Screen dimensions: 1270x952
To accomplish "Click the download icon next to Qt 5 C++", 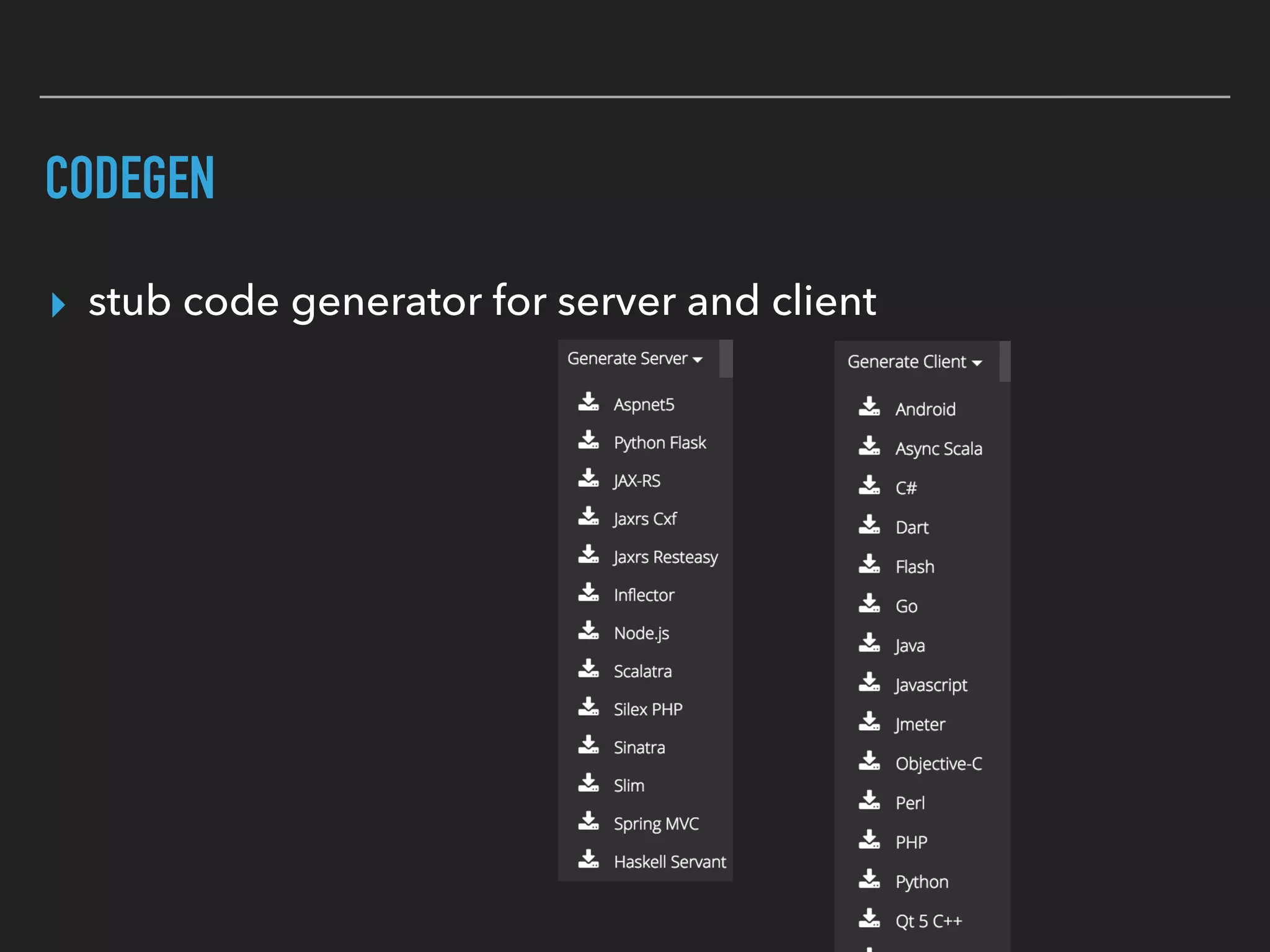I will [x=869, y=919].
